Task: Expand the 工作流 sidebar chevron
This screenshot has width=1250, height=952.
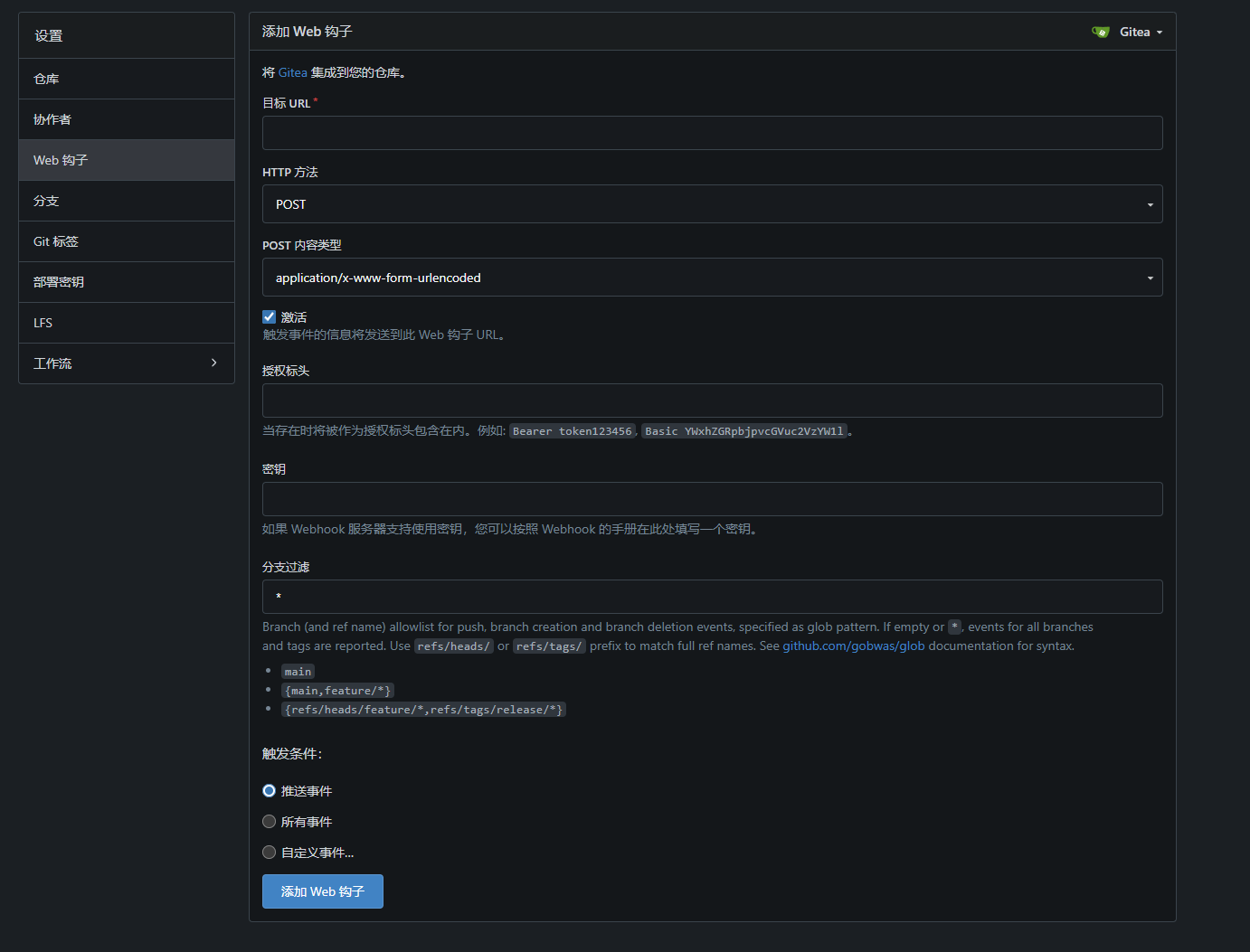Action: [213, 363]
